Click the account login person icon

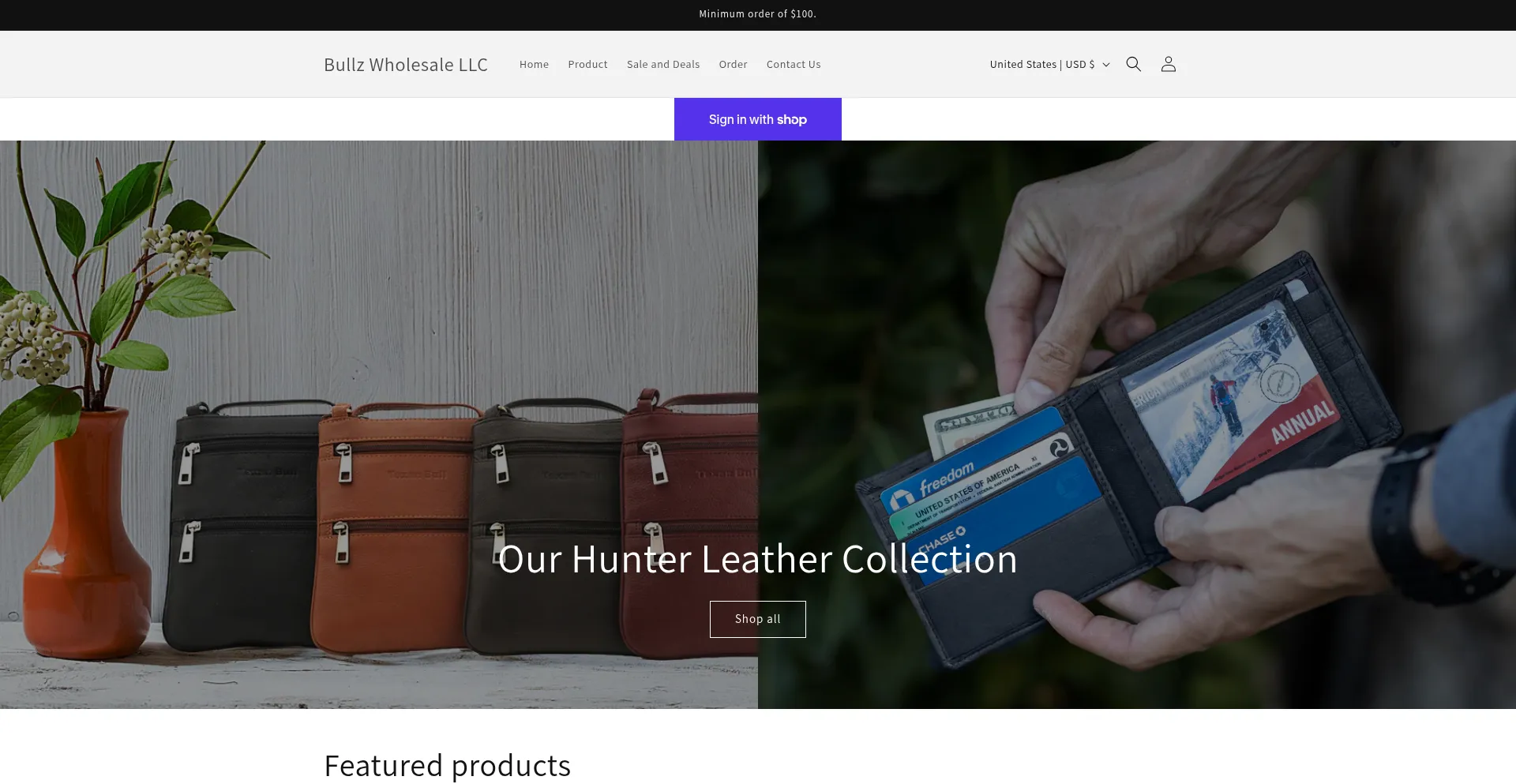pyautogui.click(x=1168, y=64)
